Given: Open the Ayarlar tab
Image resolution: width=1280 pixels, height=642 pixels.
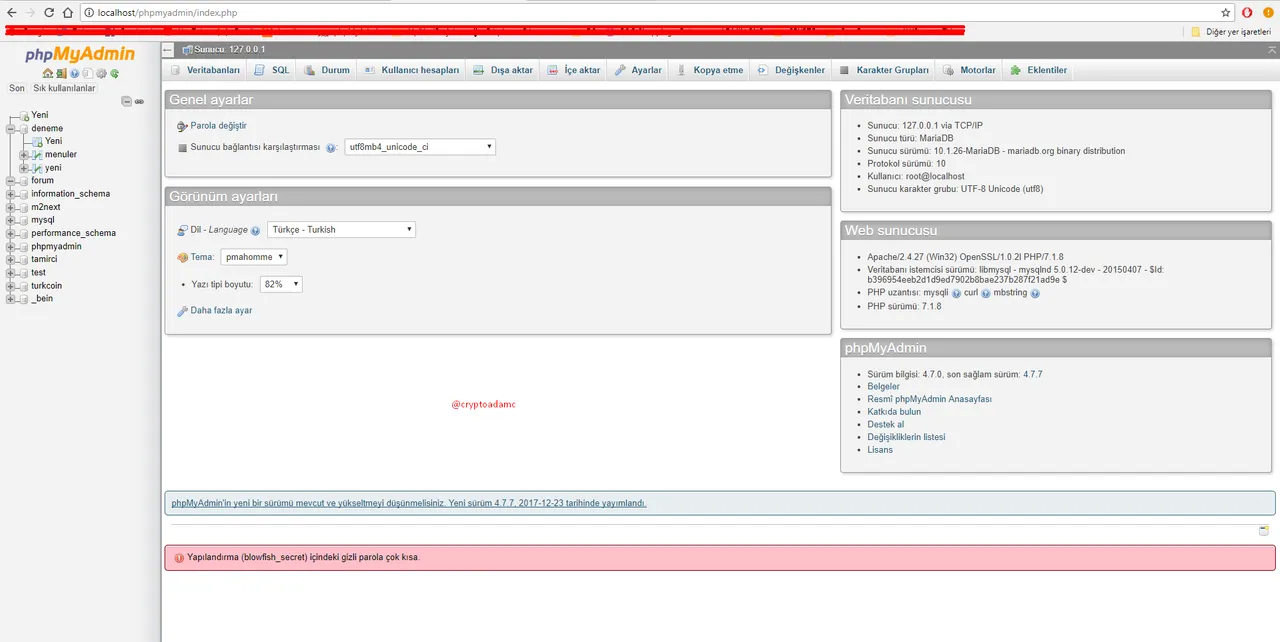Looking at the screenshot, I should point(638,70).
